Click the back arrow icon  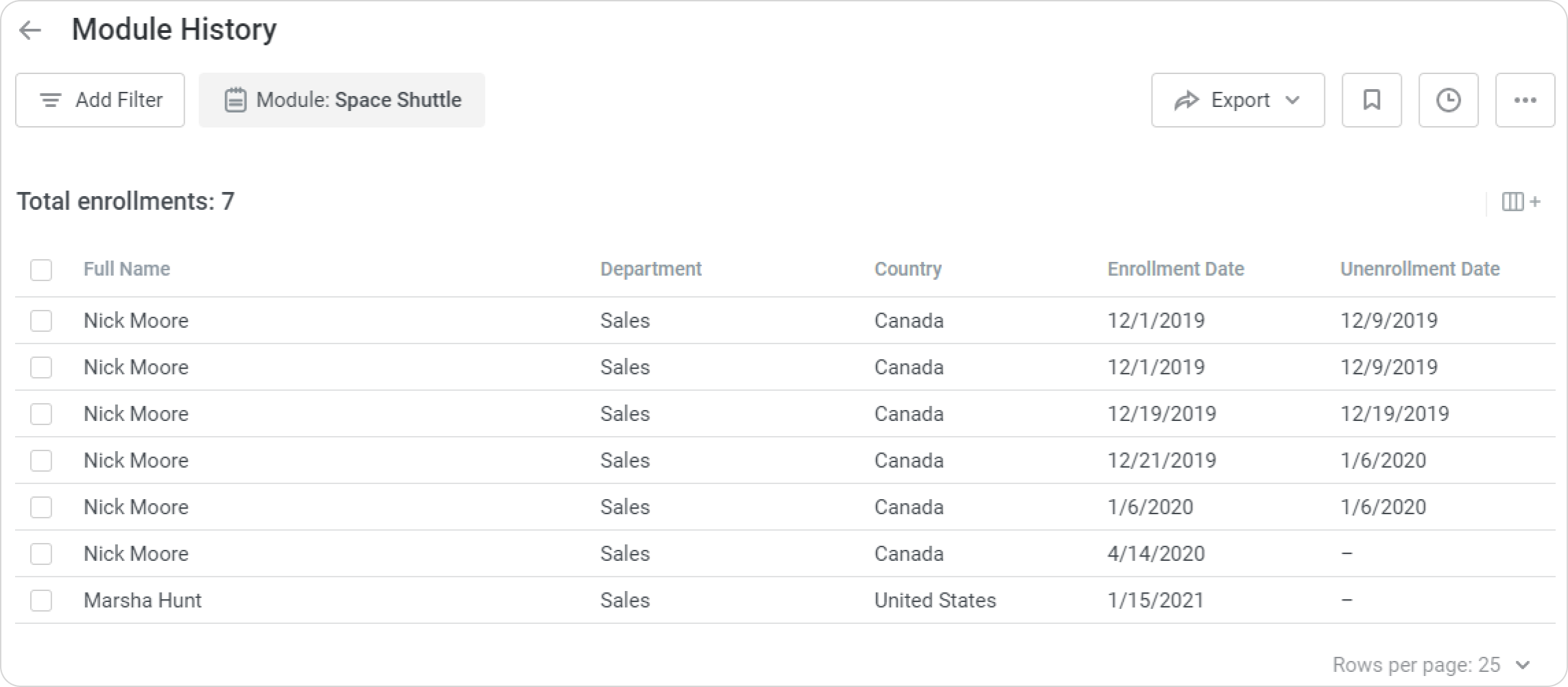[x=31, y=30]
